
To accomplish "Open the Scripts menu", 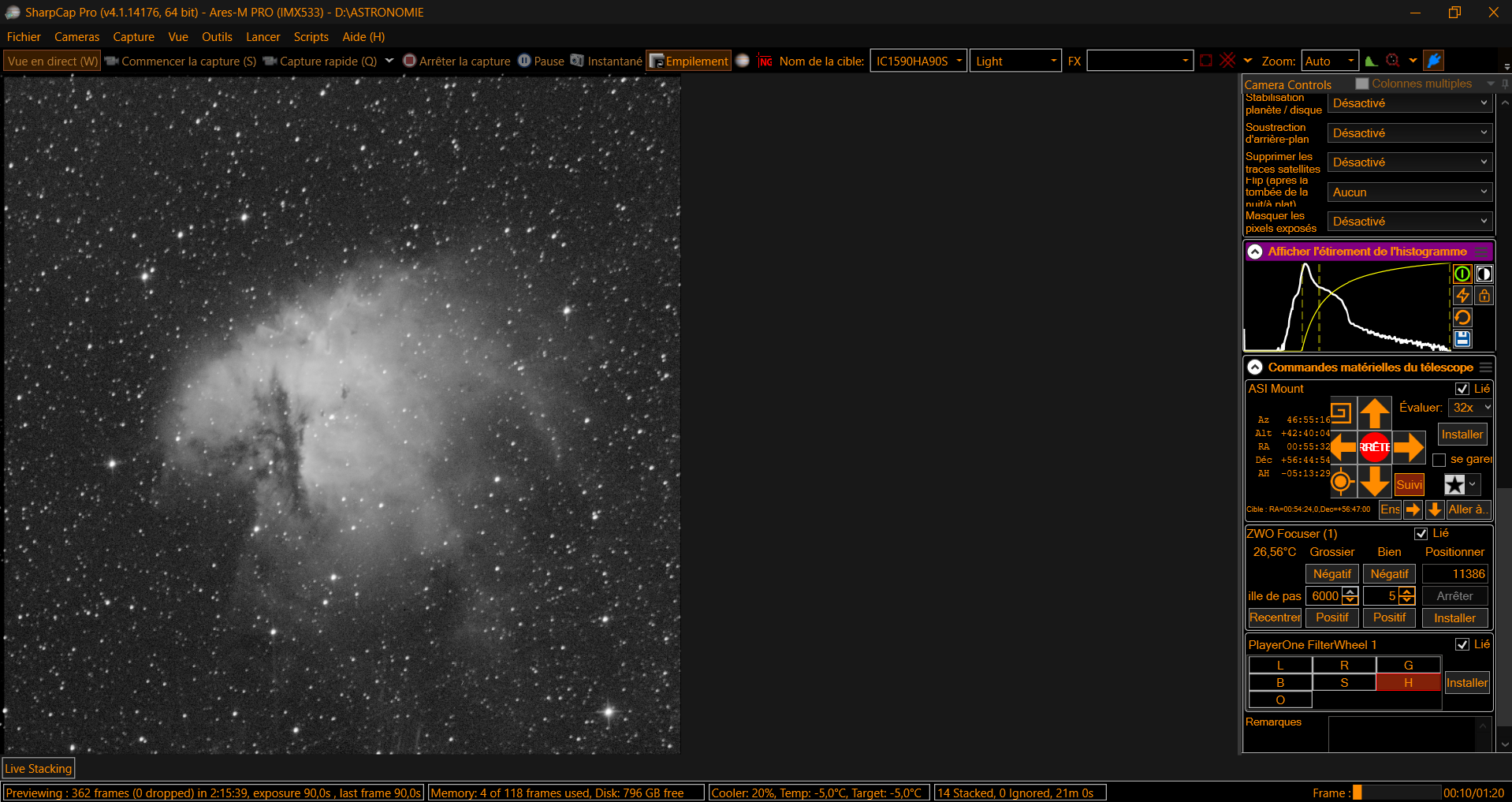I will click(311, 37).
